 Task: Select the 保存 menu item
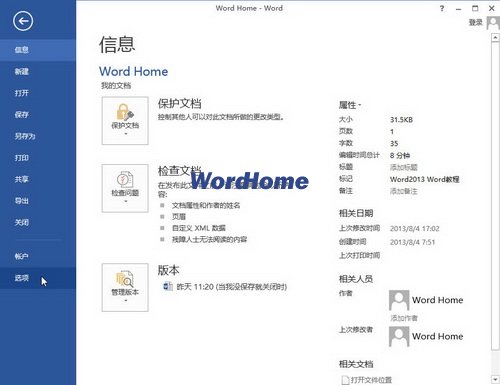[x=38, y=115]
